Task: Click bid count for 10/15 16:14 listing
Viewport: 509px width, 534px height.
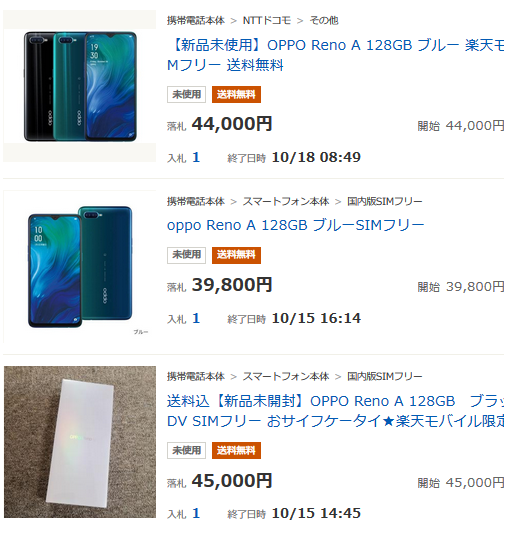Action: click(x=196, y=318)
